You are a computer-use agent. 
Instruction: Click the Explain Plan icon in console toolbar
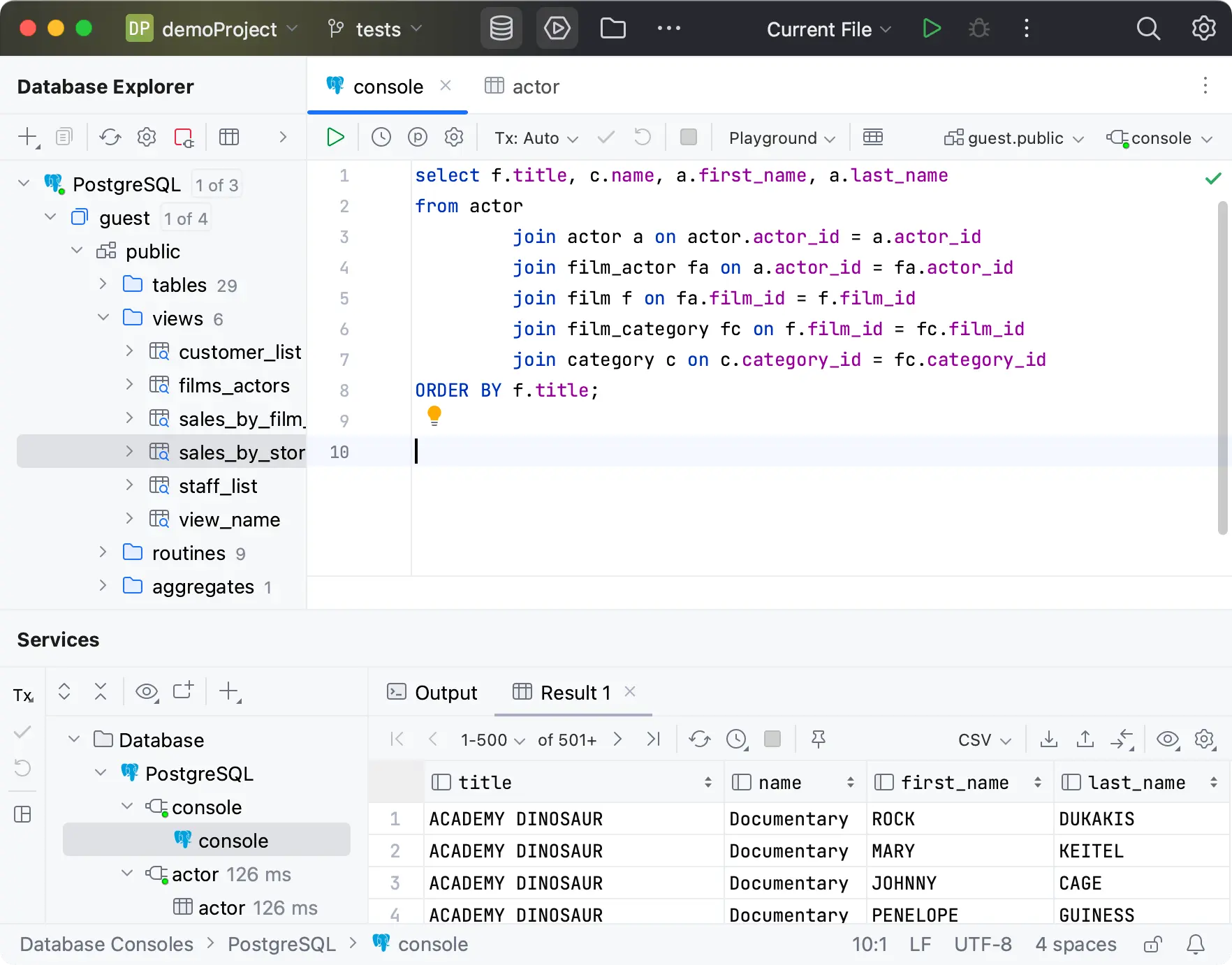point(418,138)
